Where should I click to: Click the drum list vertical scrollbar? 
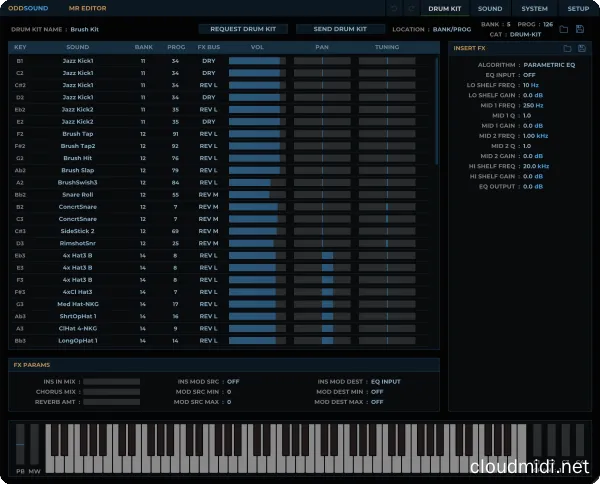tap(437, 111)
